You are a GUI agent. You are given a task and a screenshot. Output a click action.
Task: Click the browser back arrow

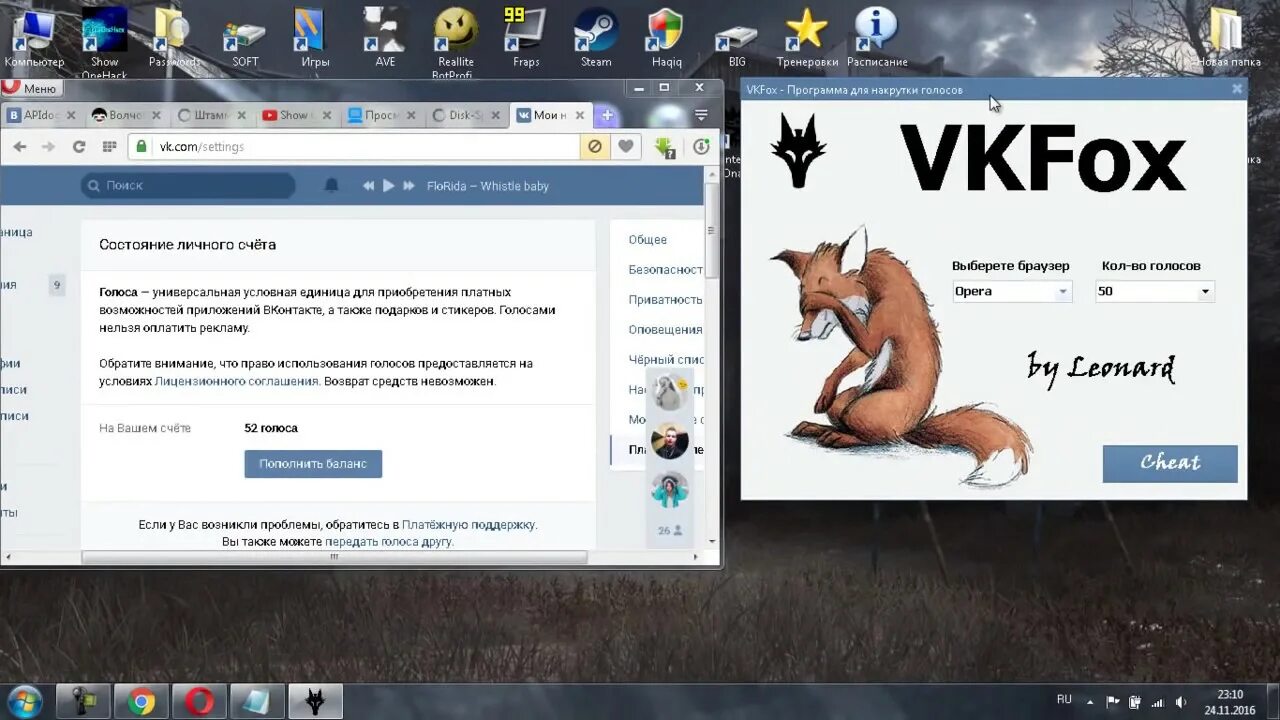(20, 146)
